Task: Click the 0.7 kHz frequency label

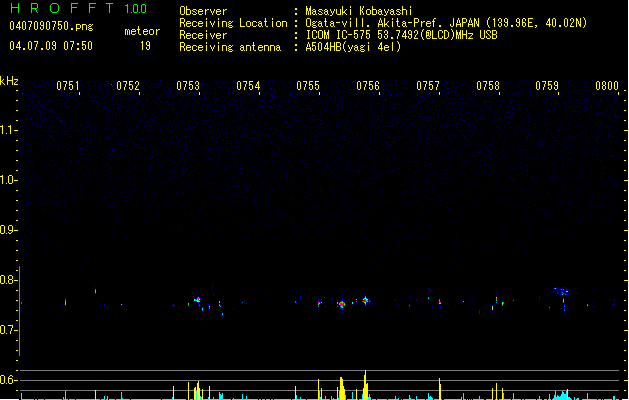Action: coord(8,330)
